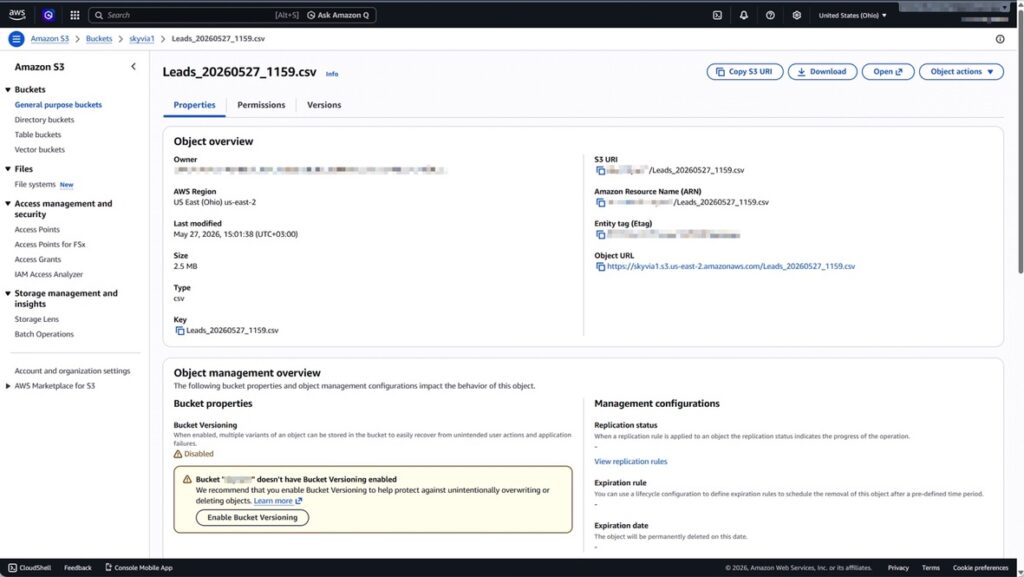Screen dimensions: 1024x577
Task: Toggle the blue navigation hamburger icon
Action: coord(16,39)
